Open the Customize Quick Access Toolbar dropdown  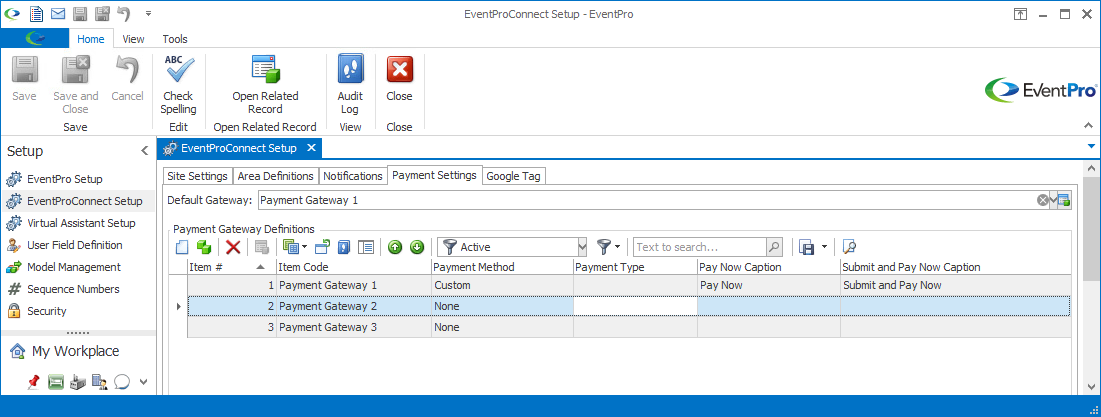point(147,13)
